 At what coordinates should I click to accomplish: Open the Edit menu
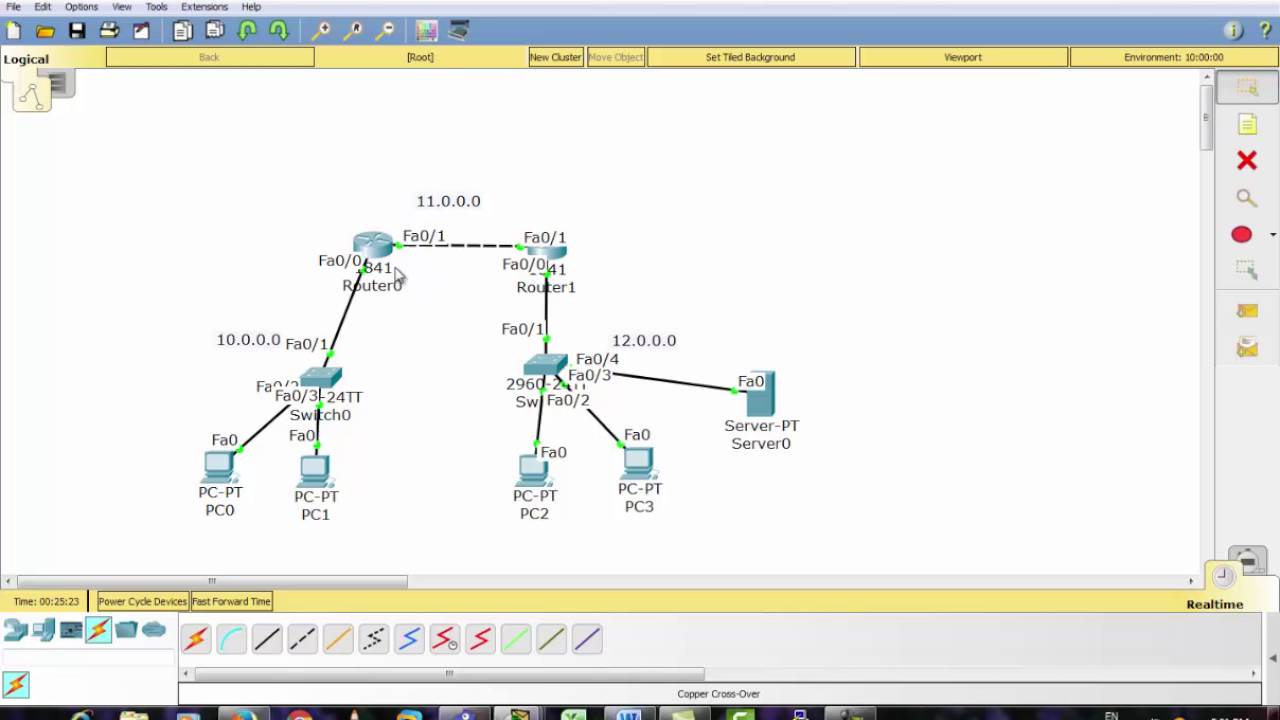click(43, 7)
